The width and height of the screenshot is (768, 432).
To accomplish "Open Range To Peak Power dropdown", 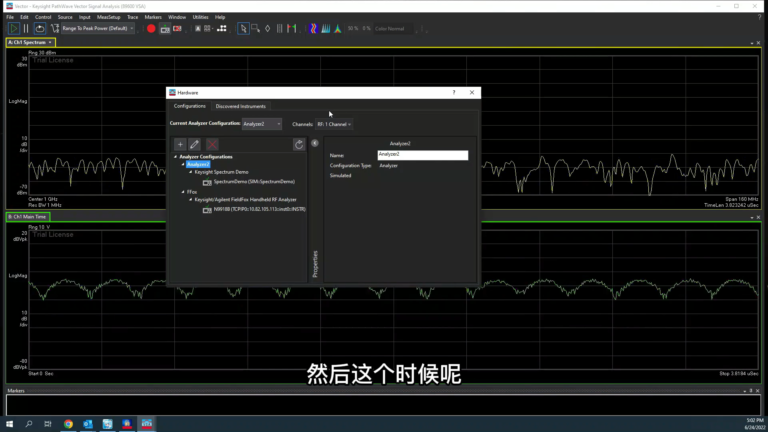I will click(98, 28).
